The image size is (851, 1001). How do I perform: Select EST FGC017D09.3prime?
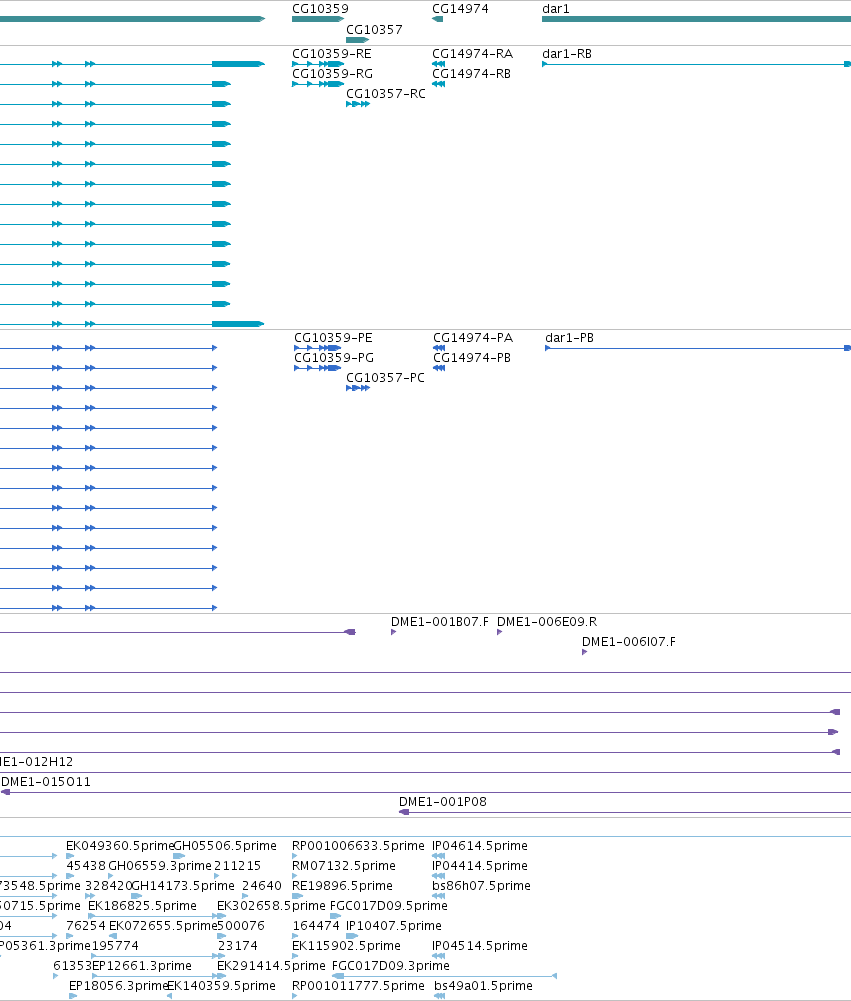(x=391, y=966)
